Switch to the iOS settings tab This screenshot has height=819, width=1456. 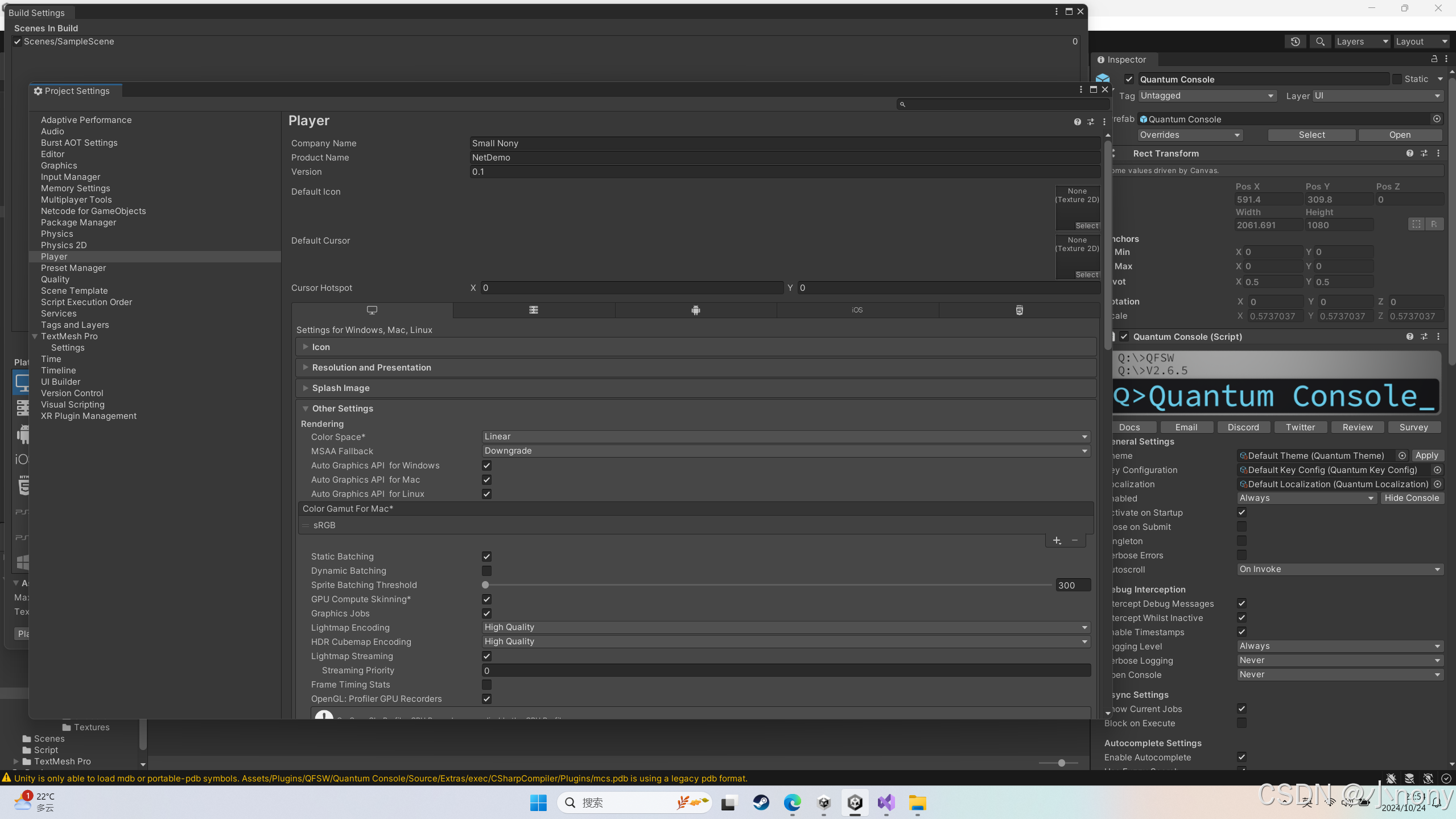856,310
